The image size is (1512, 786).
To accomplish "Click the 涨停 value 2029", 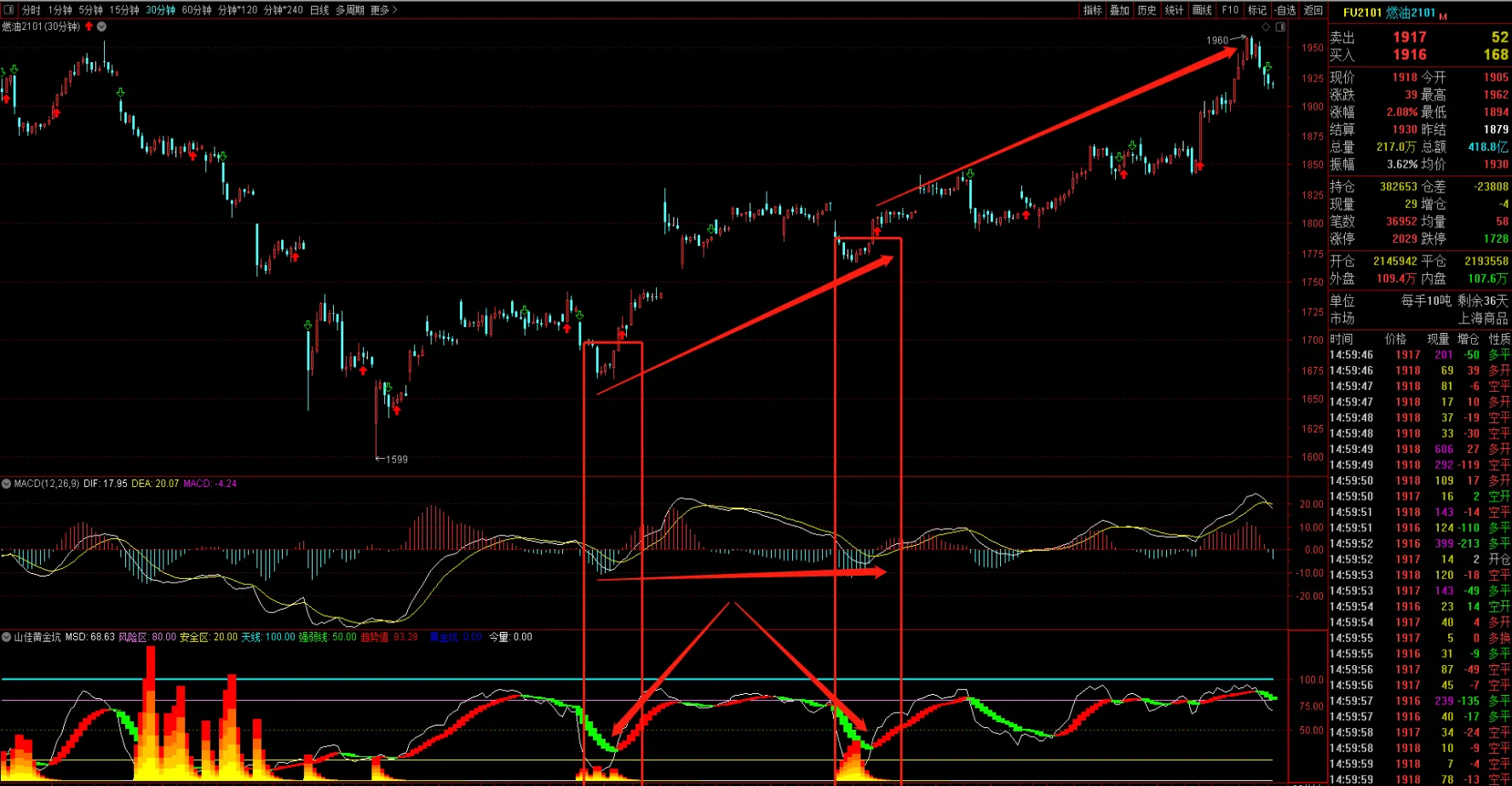I will tap(1405, 239).
